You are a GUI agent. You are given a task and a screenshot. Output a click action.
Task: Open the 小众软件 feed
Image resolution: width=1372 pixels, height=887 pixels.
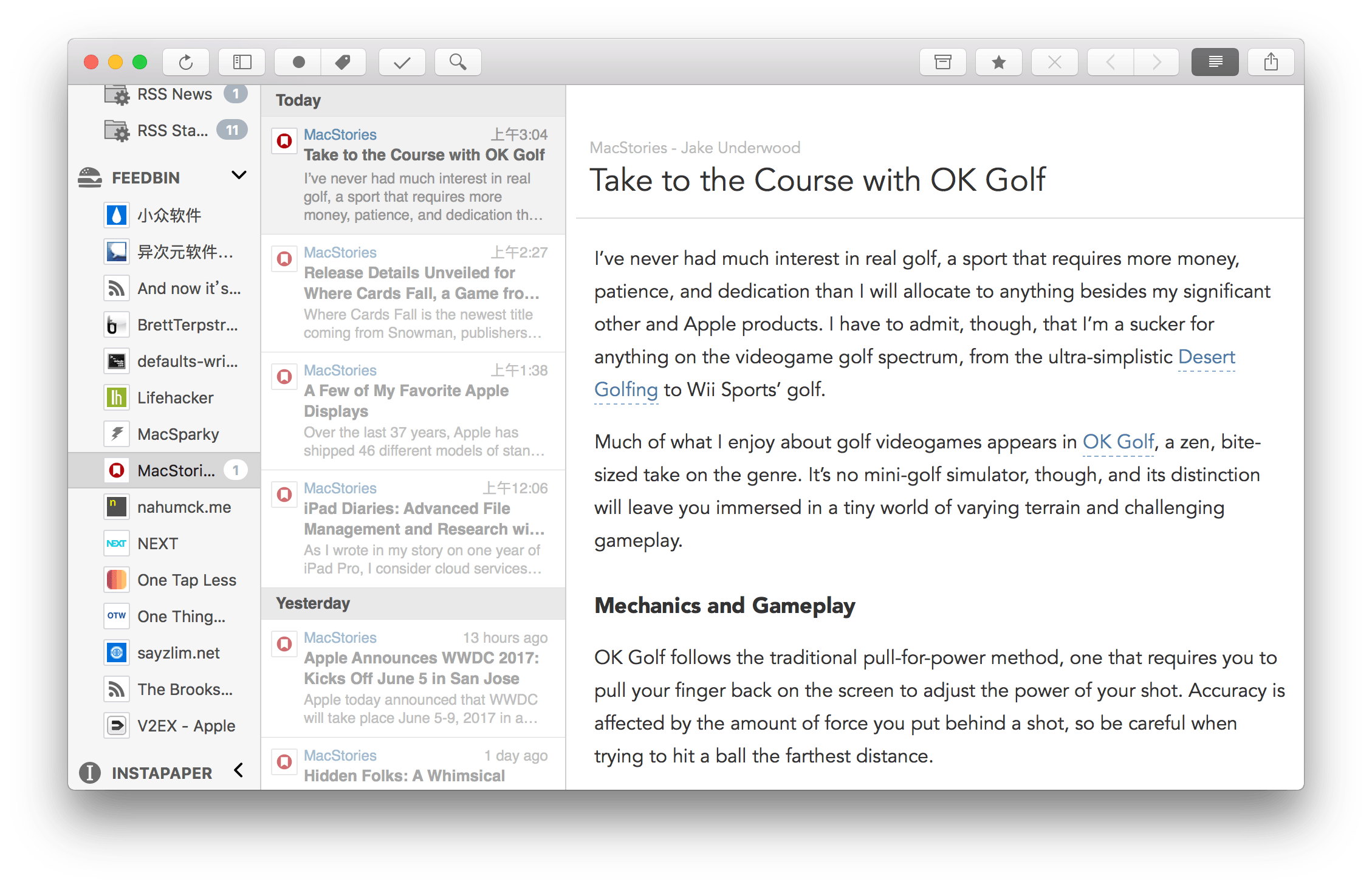164,215
